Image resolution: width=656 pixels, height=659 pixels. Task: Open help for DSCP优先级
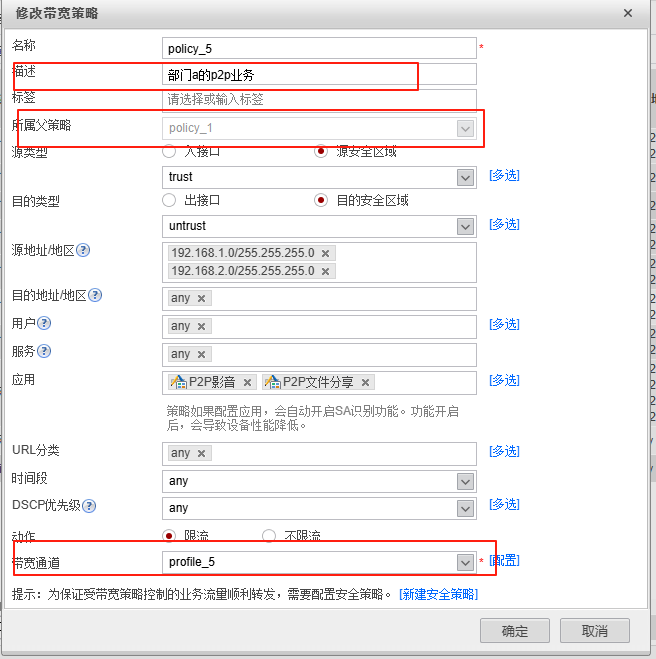[x=89, y=506]
